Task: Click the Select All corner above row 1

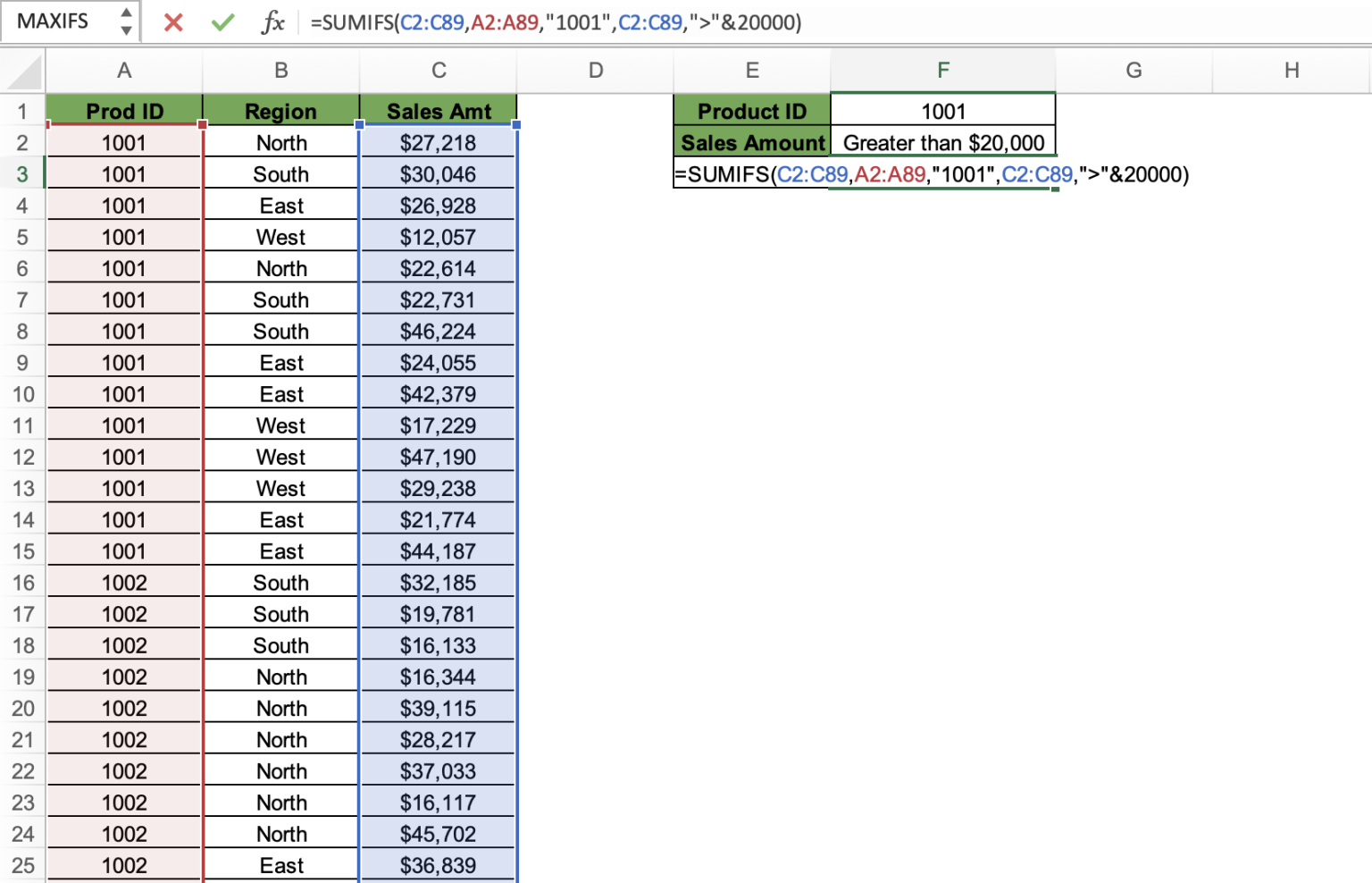Action: pyautogui.click(x=22, y=70)
